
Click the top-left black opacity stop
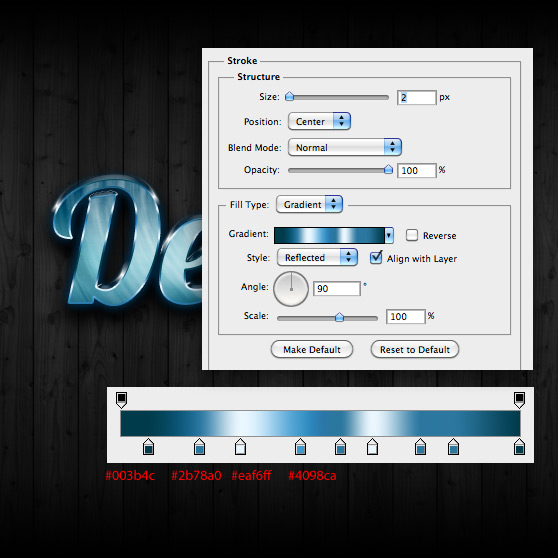click(x=121, y=400)
